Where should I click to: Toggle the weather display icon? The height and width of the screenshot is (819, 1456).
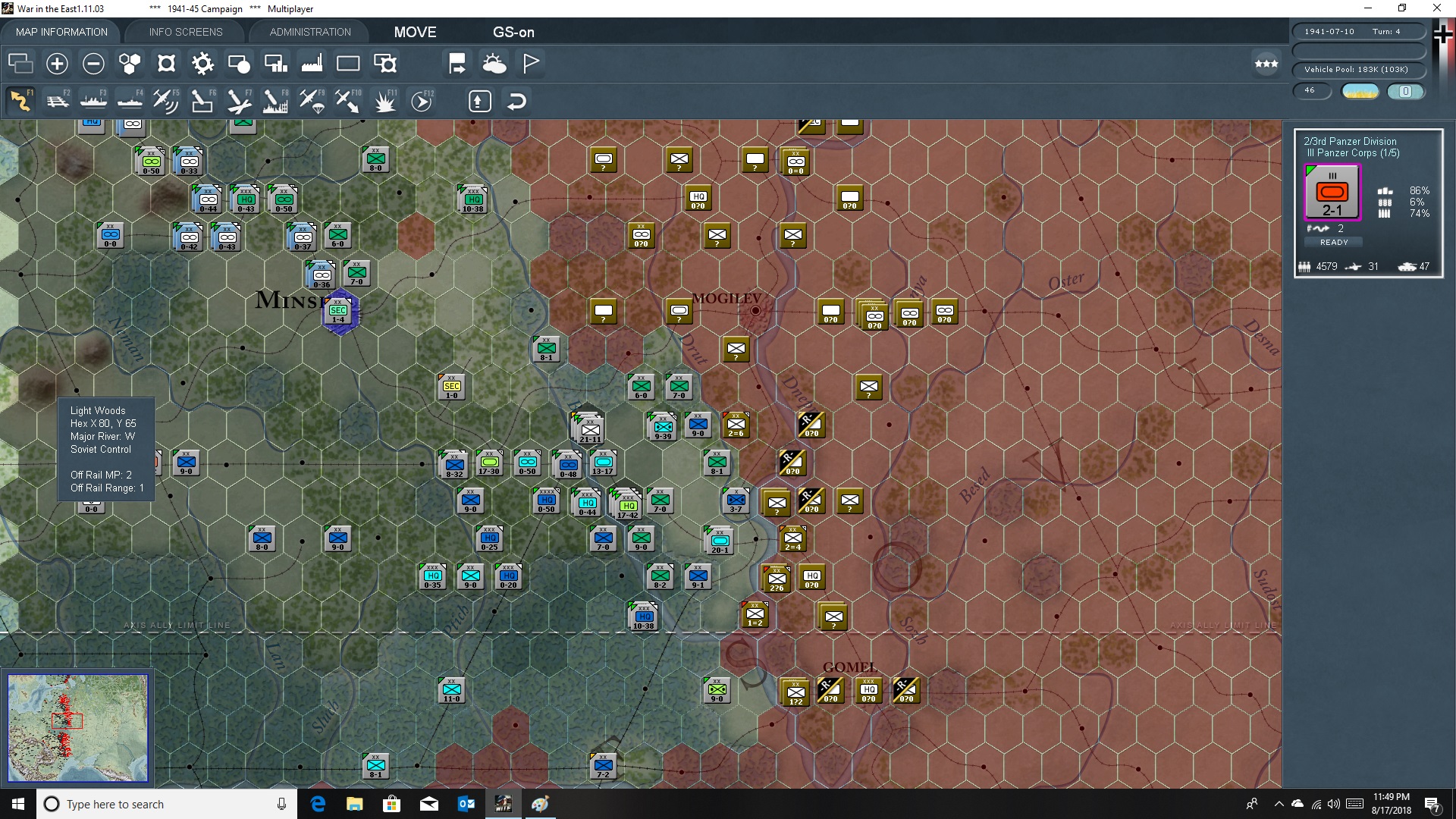click(x=494, y=64)
